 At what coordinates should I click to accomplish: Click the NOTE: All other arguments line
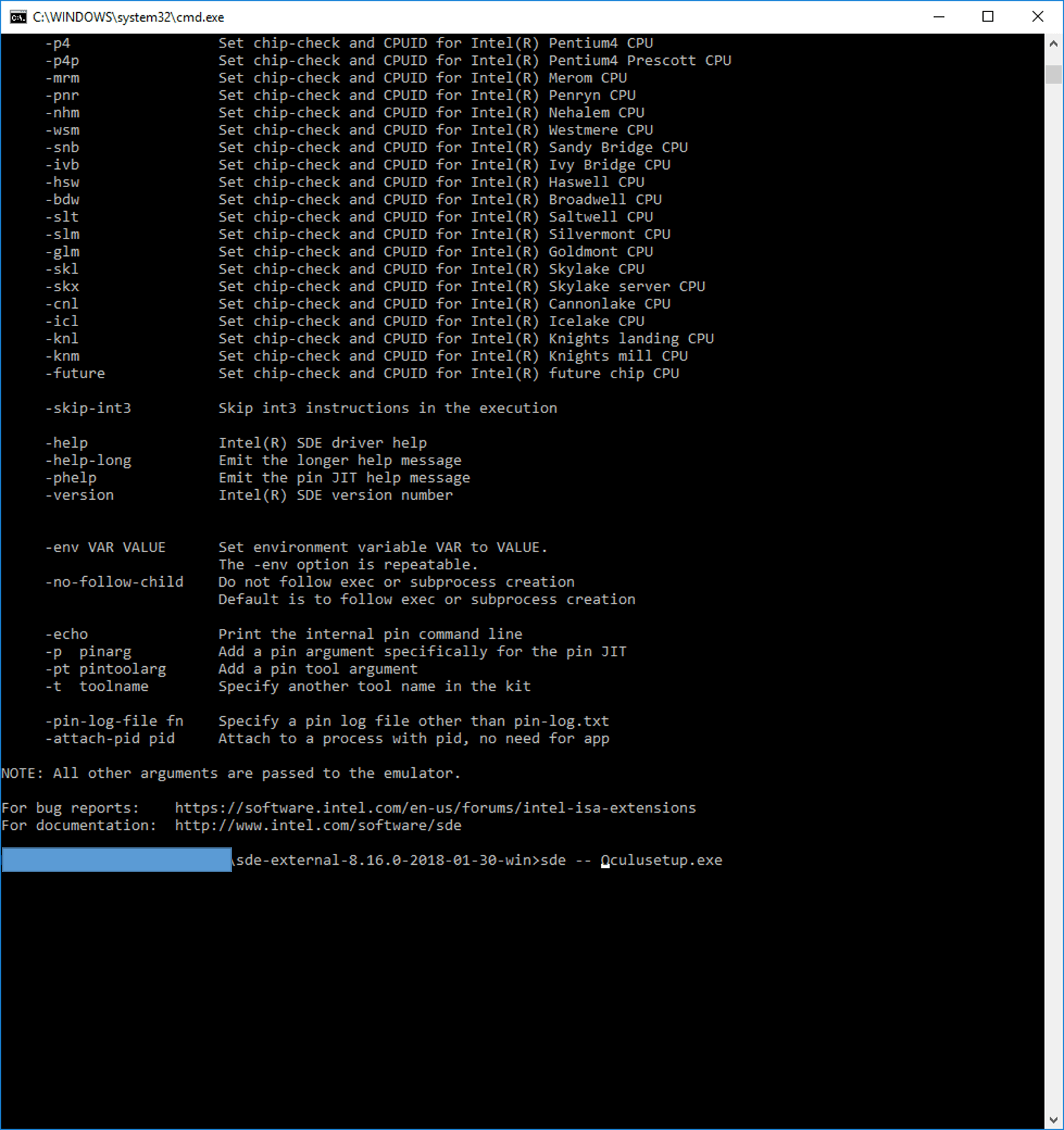pyautogui.click(x=231, y=773)
